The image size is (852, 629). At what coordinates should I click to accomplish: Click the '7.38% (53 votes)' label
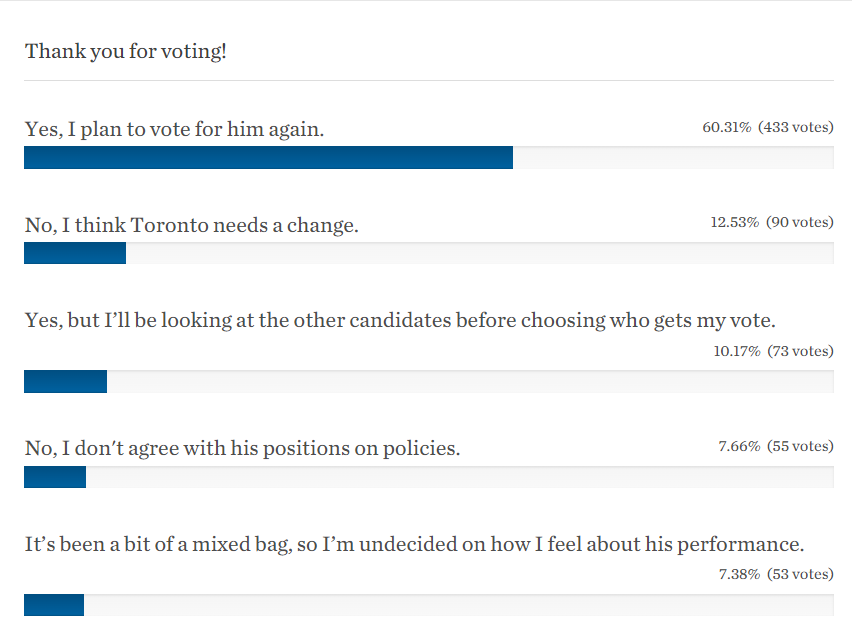(776, 574)
